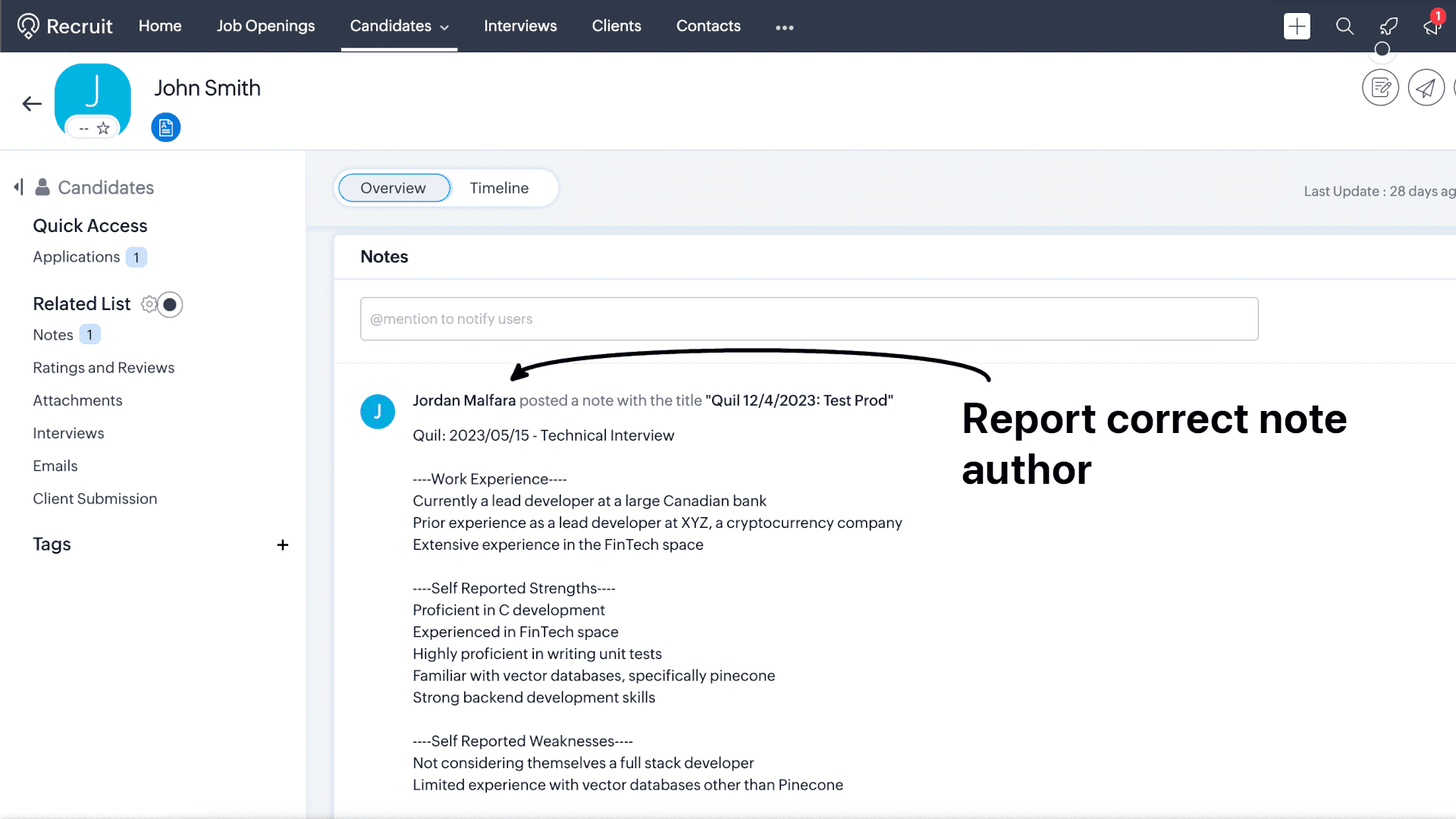1456x819 pixels.
Task: Open Ratings and Reviews from Related List
Action: (103, 367)
